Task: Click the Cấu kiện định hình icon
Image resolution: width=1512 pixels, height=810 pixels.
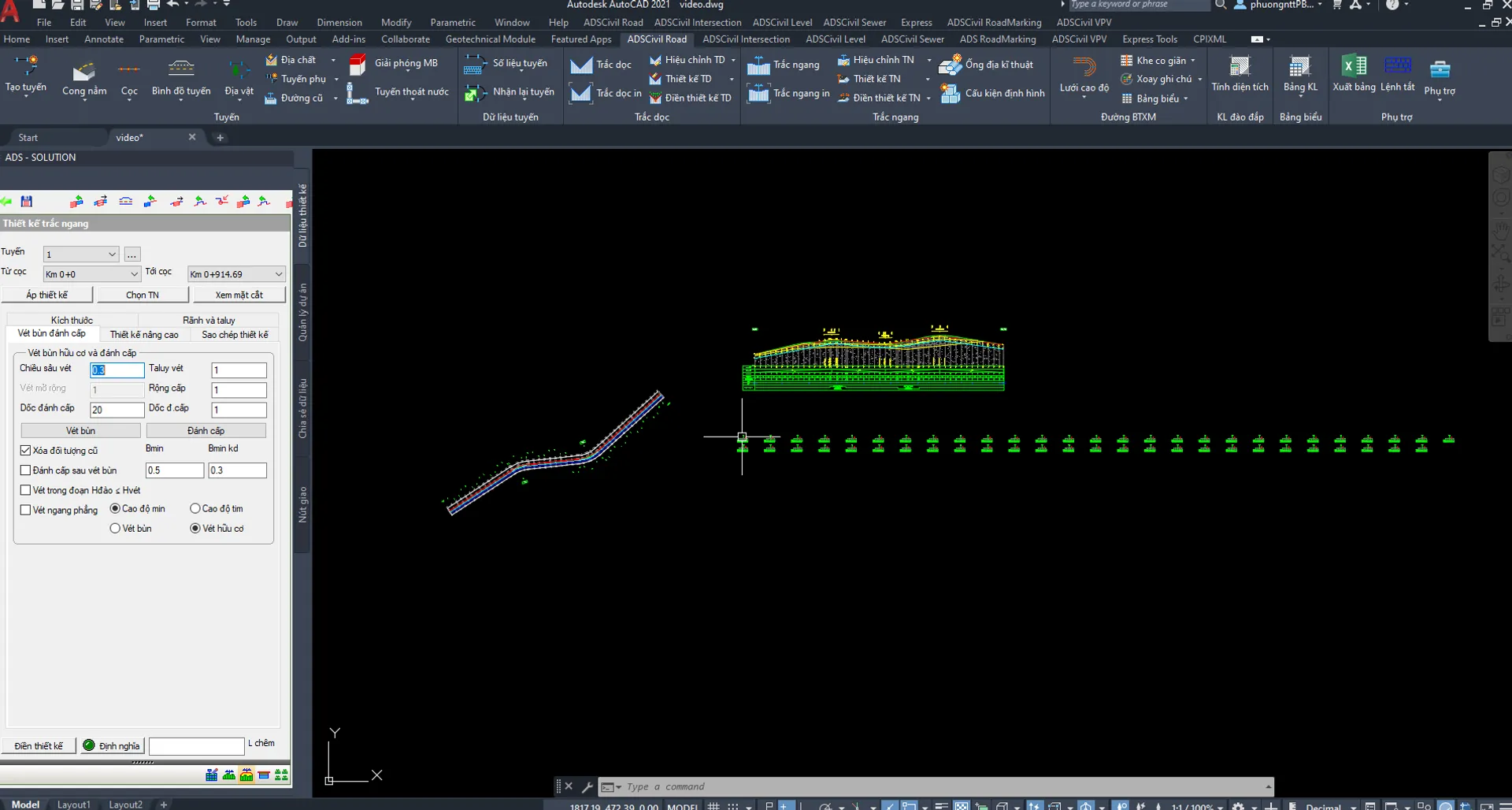Action: point(951,94)
